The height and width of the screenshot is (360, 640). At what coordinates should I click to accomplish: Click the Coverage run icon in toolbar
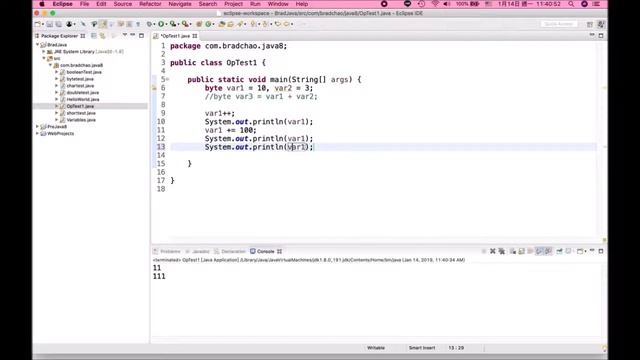click(x=173, y=24)
